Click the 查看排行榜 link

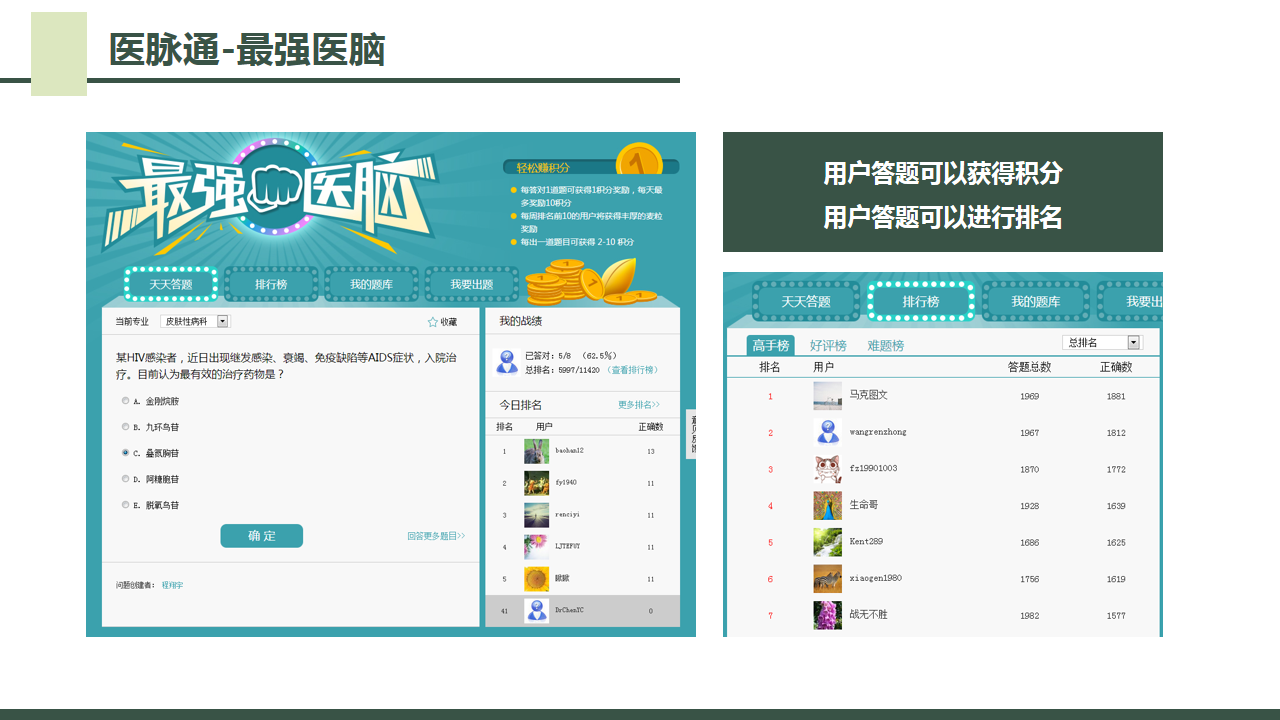tap(633, 370)
